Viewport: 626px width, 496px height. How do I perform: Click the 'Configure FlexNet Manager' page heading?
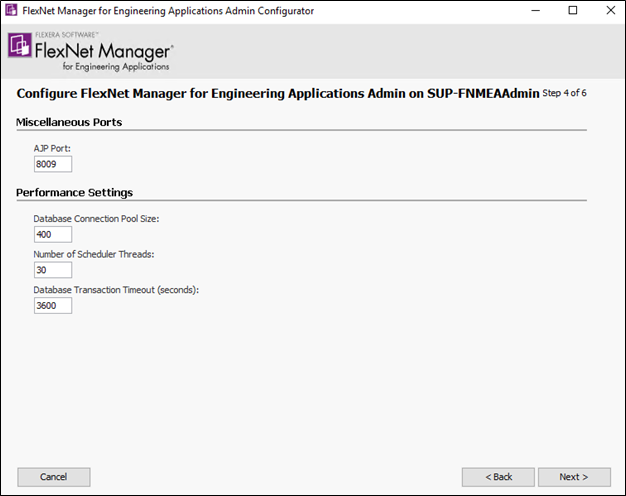coord(278,93)
